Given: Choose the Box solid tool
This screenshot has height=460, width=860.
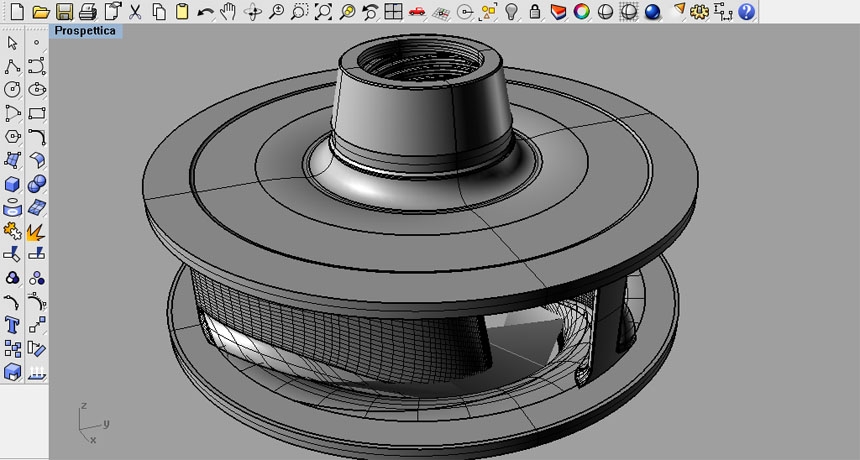Looking at the screenshot, I should (x=12, y=184).
